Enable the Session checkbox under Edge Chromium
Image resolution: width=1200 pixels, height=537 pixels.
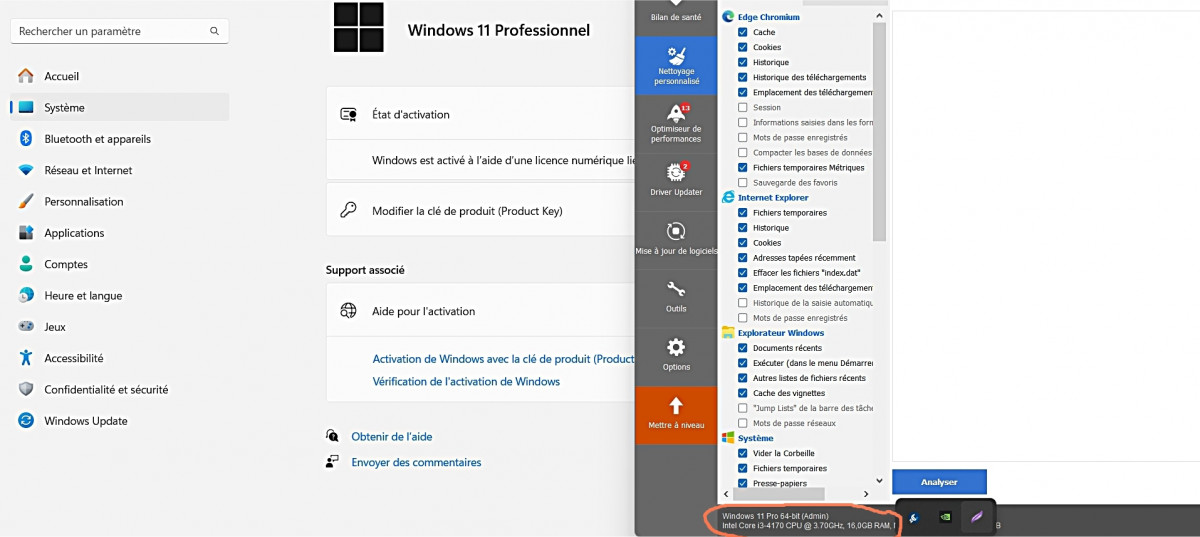pyautogui.click(x=743, y=108)
